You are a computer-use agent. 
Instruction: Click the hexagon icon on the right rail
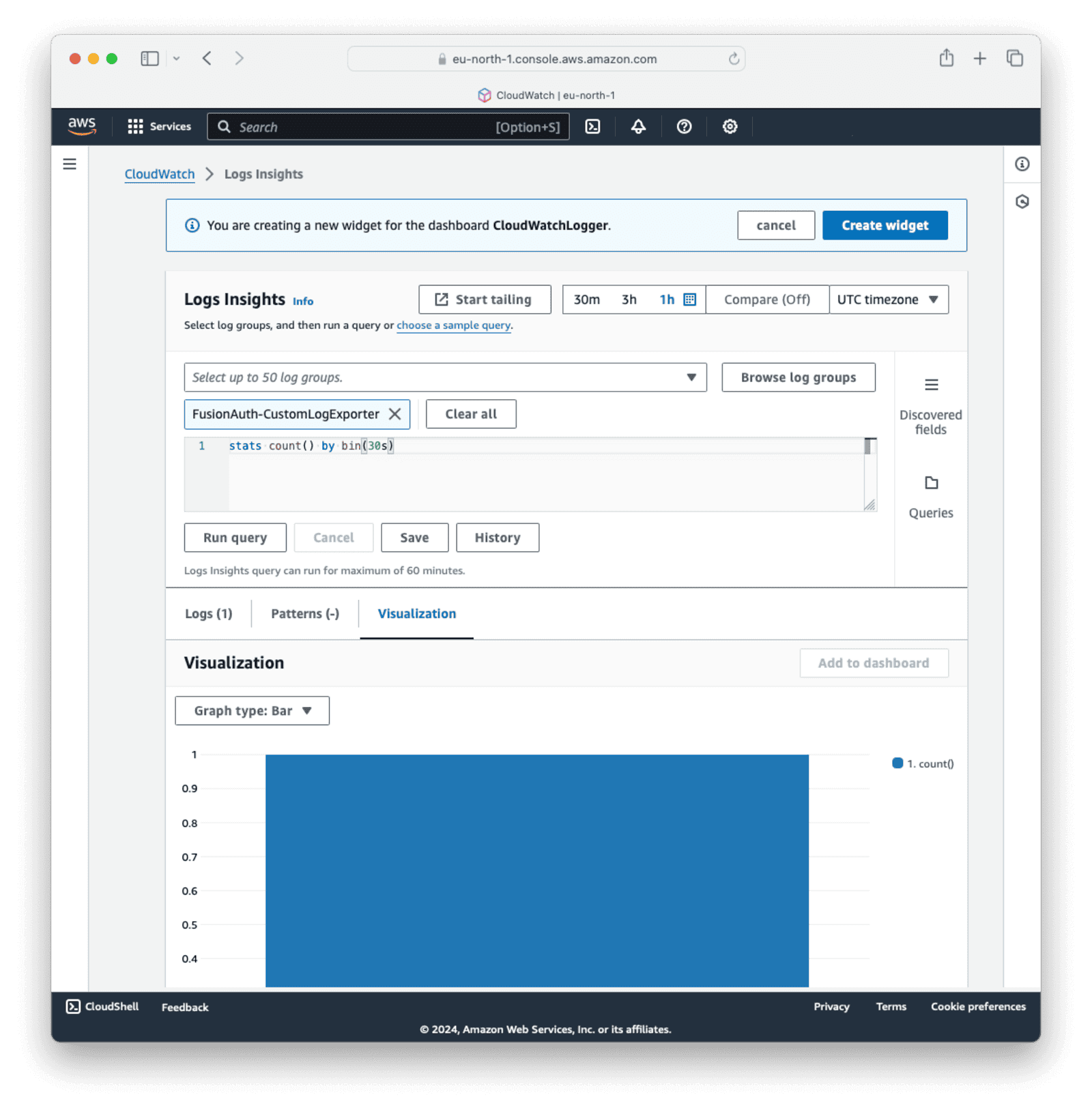click(x=1022, y=201)
